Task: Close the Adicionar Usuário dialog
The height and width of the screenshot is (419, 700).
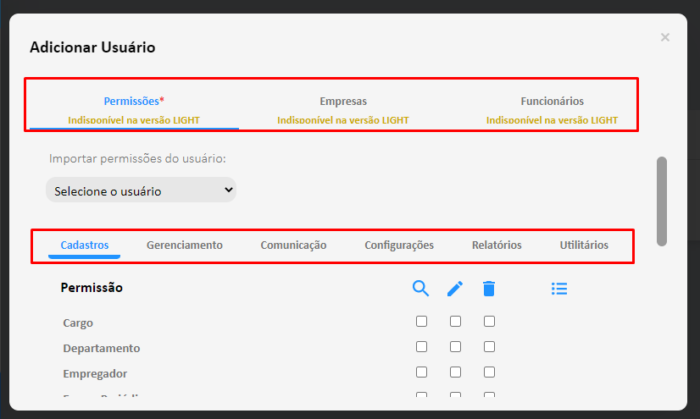Action: [665, 37]
